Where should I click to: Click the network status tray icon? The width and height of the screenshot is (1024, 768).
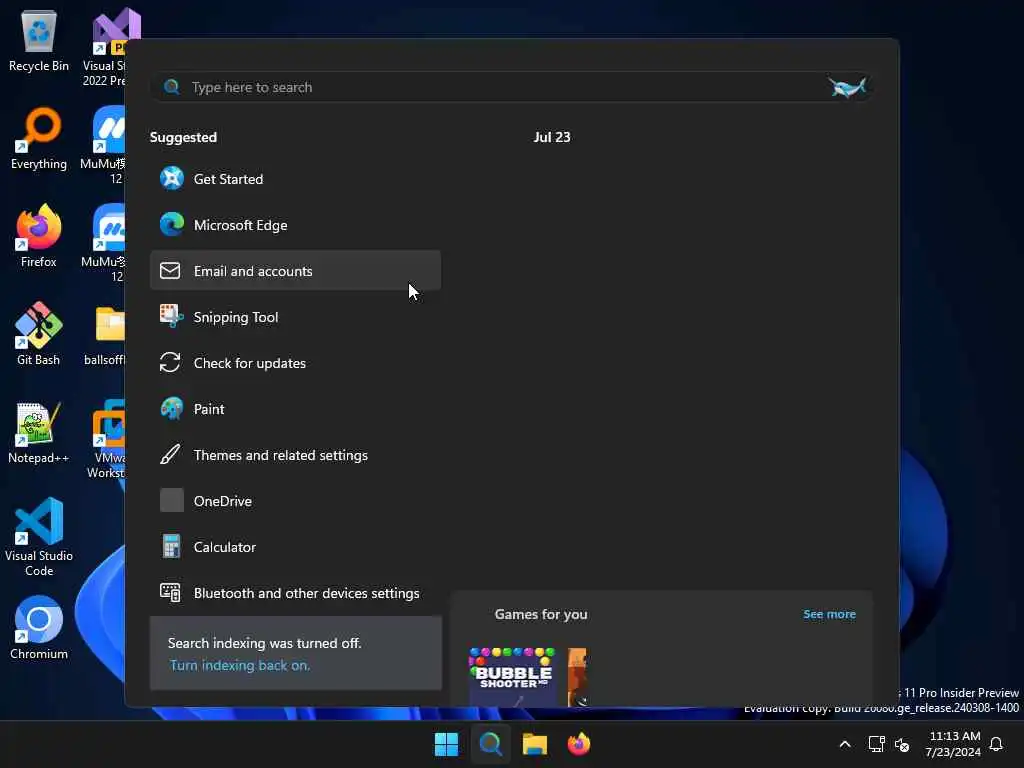876,744
